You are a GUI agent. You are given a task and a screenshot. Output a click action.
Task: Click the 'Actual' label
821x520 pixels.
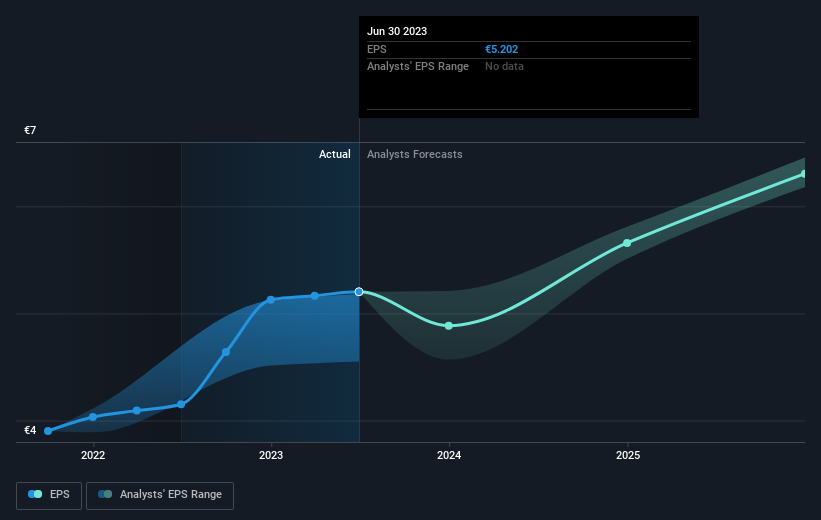point(335,154)
